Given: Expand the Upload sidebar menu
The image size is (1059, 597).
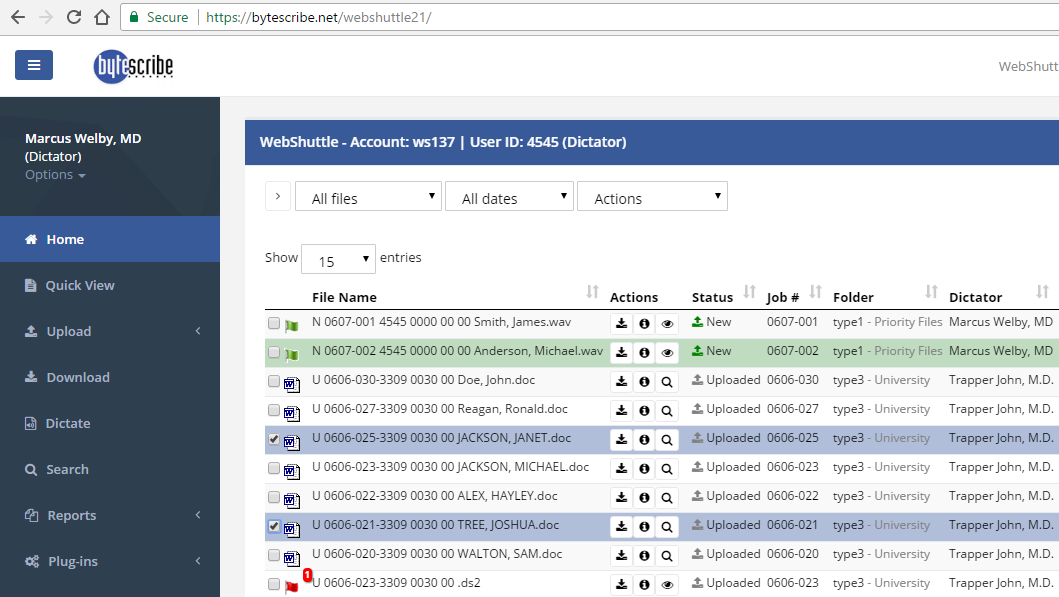Looking at the screenshot, I should (x=110, y=331).
